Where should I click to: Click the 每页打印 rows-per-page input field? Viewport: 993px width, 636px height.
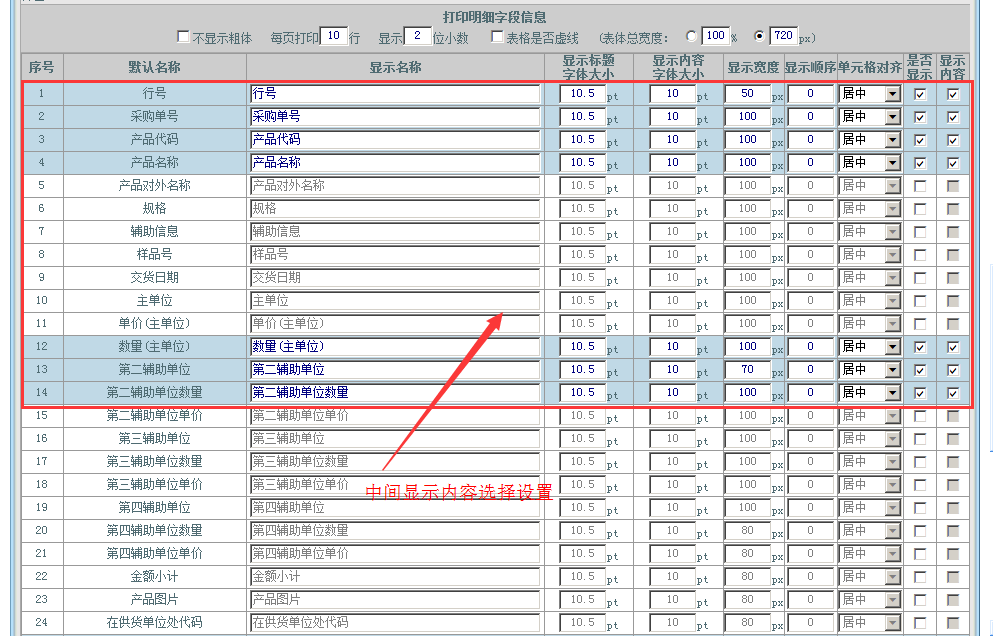(334, 37)
